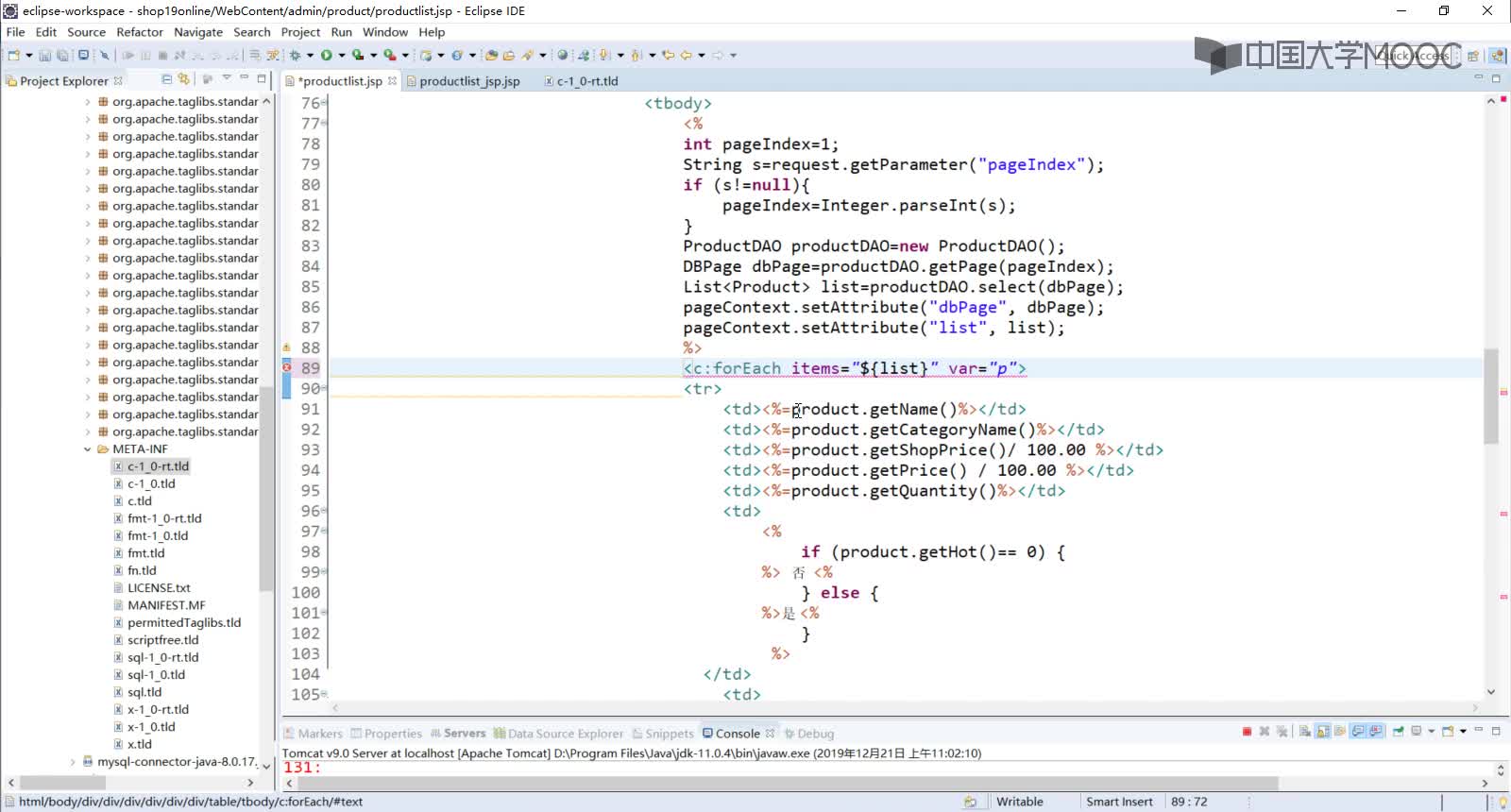Toggle Scroll Lock in Console
Screen dimensions: 1511x812
1322,732
